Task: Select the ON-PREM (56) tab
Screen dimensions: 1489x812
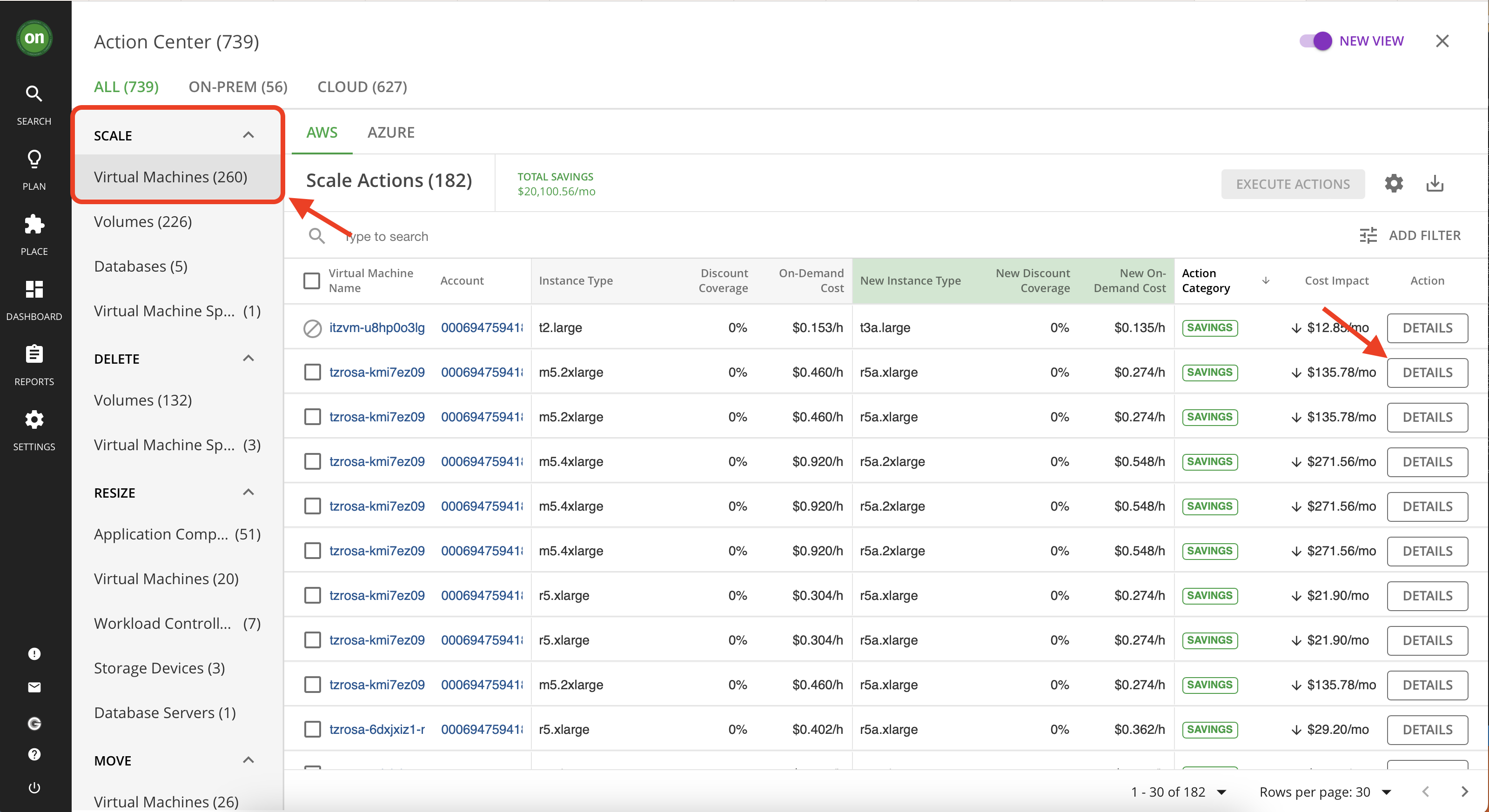Action: click(238, 87)
